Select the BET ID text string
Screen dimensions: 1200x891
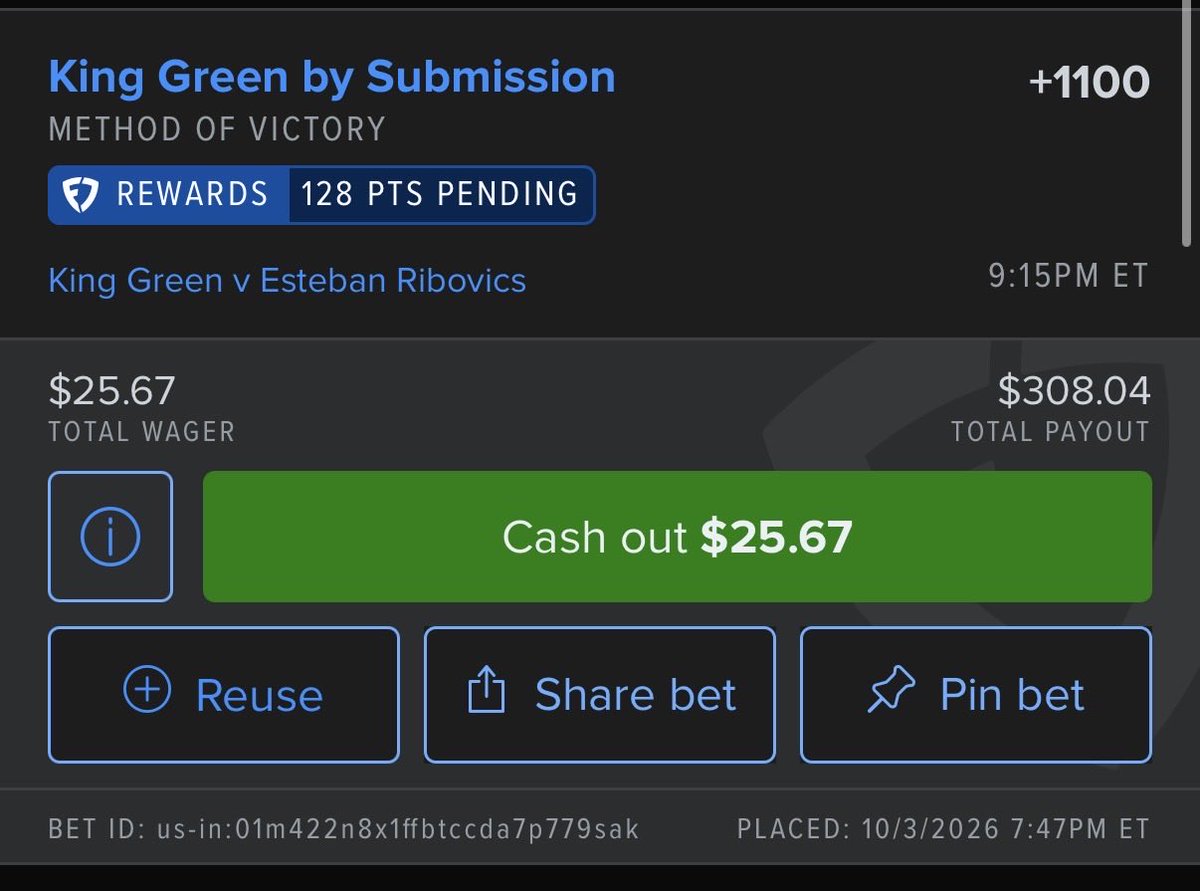tap(344, 829)
